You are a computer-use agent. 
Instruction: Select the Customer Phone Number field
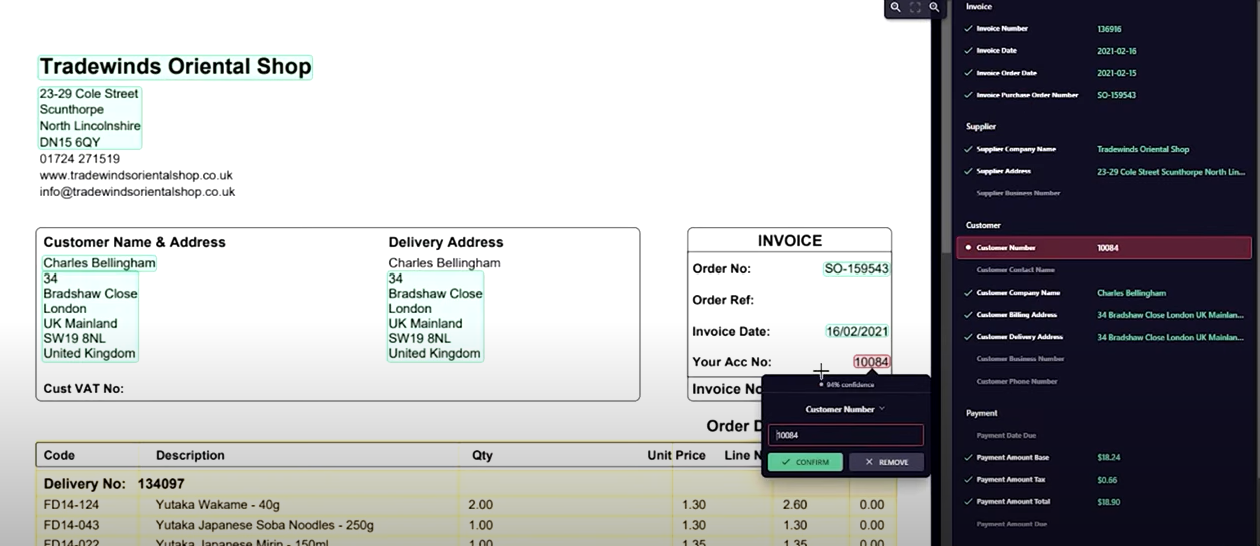pyautogui.click(x=1105, y=381)
